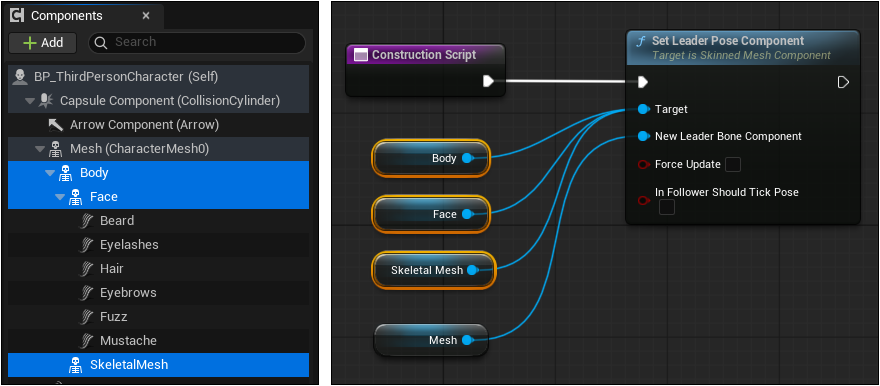The width and height of the screenshot is (880, 386).
Task: Click the groom icon next to Beard
Action: pos(86,221)
